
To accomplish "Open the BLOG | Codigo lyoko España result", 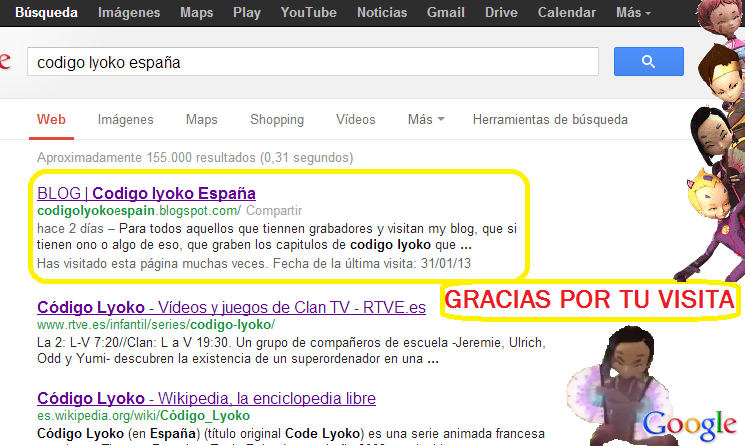I will coord(146,193).
